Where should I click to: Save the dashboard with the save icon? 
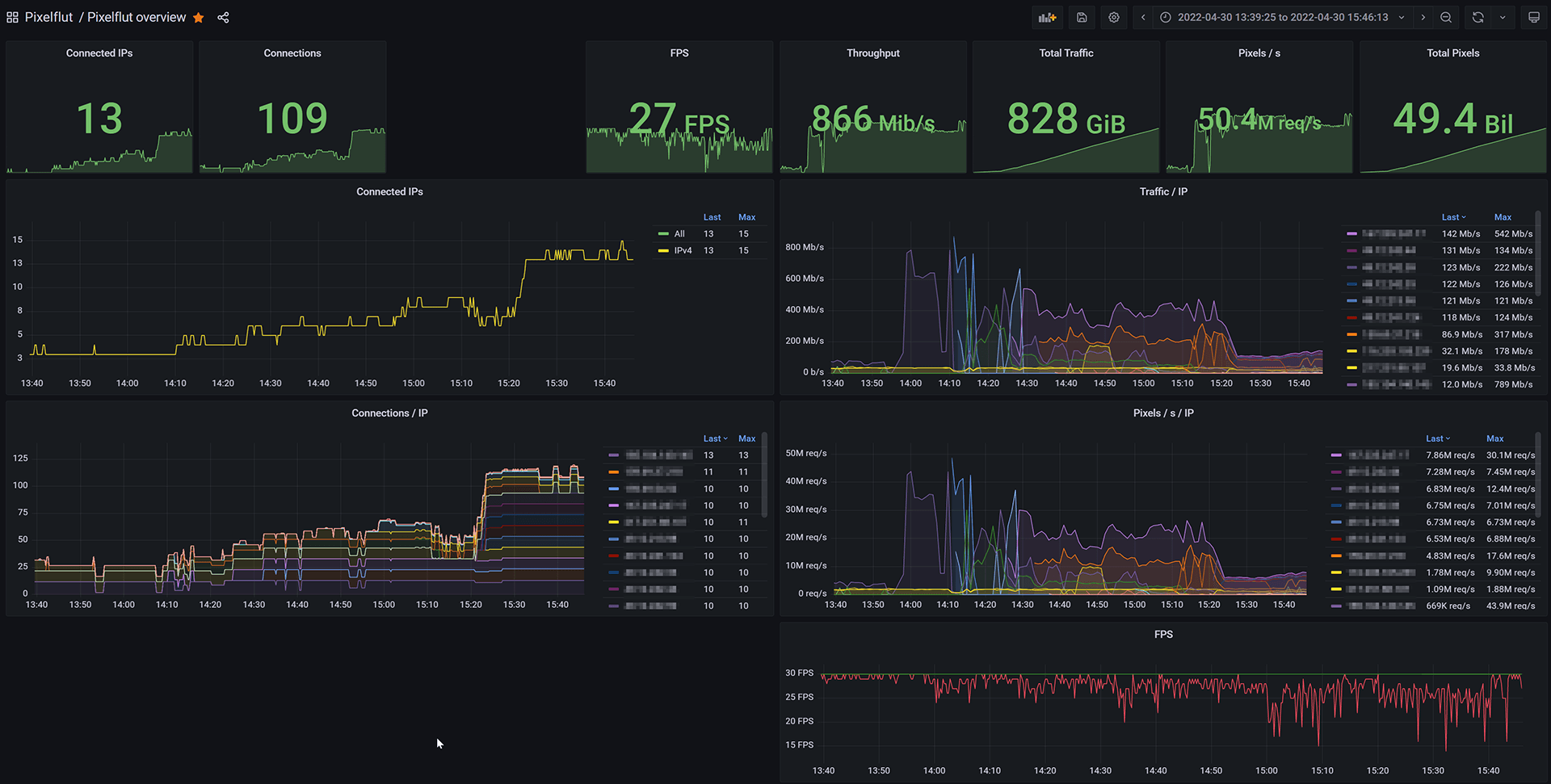click(x=1082, y=17)
